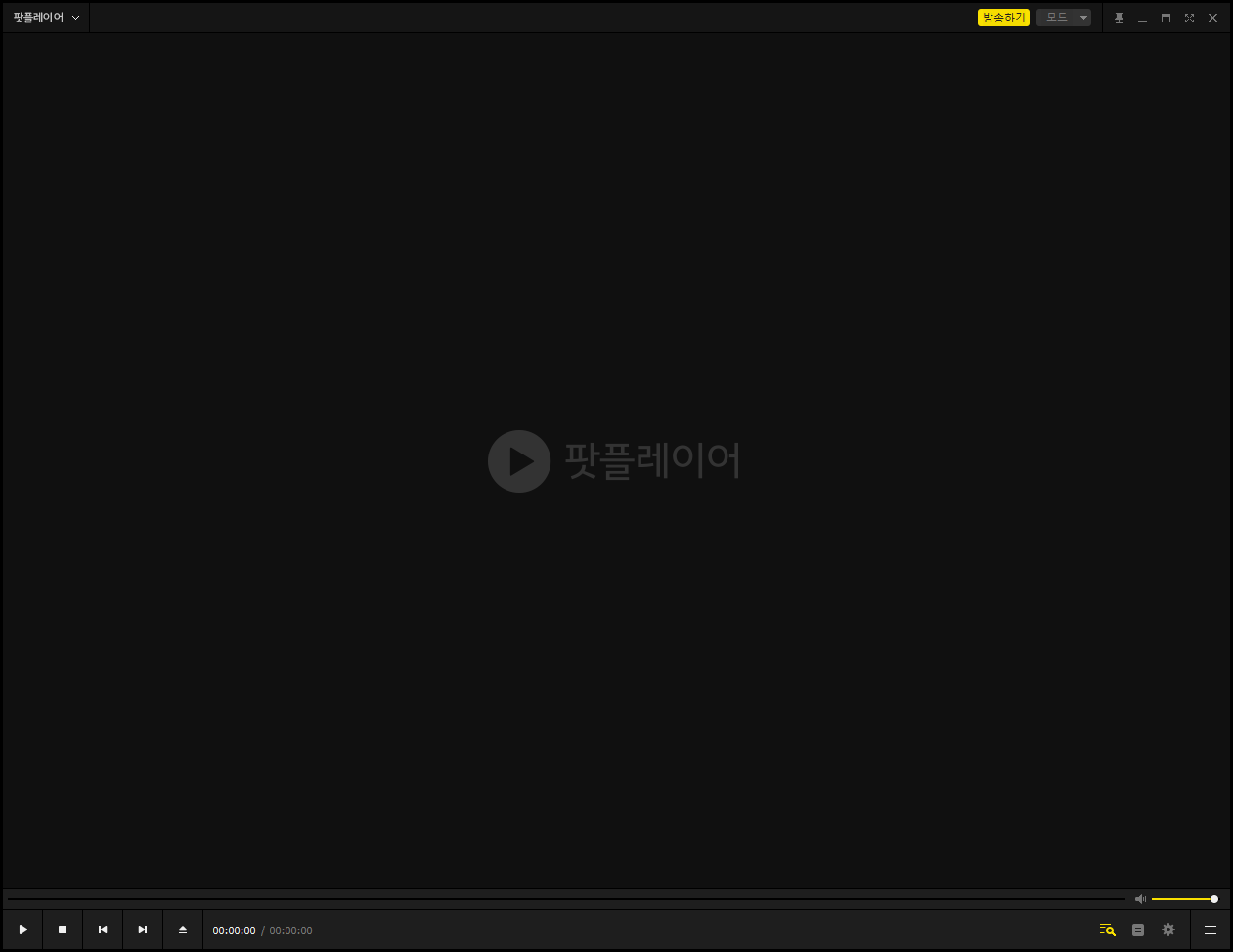
Task: Pin PotPlayer always on top
Action: pos(1119,17)
